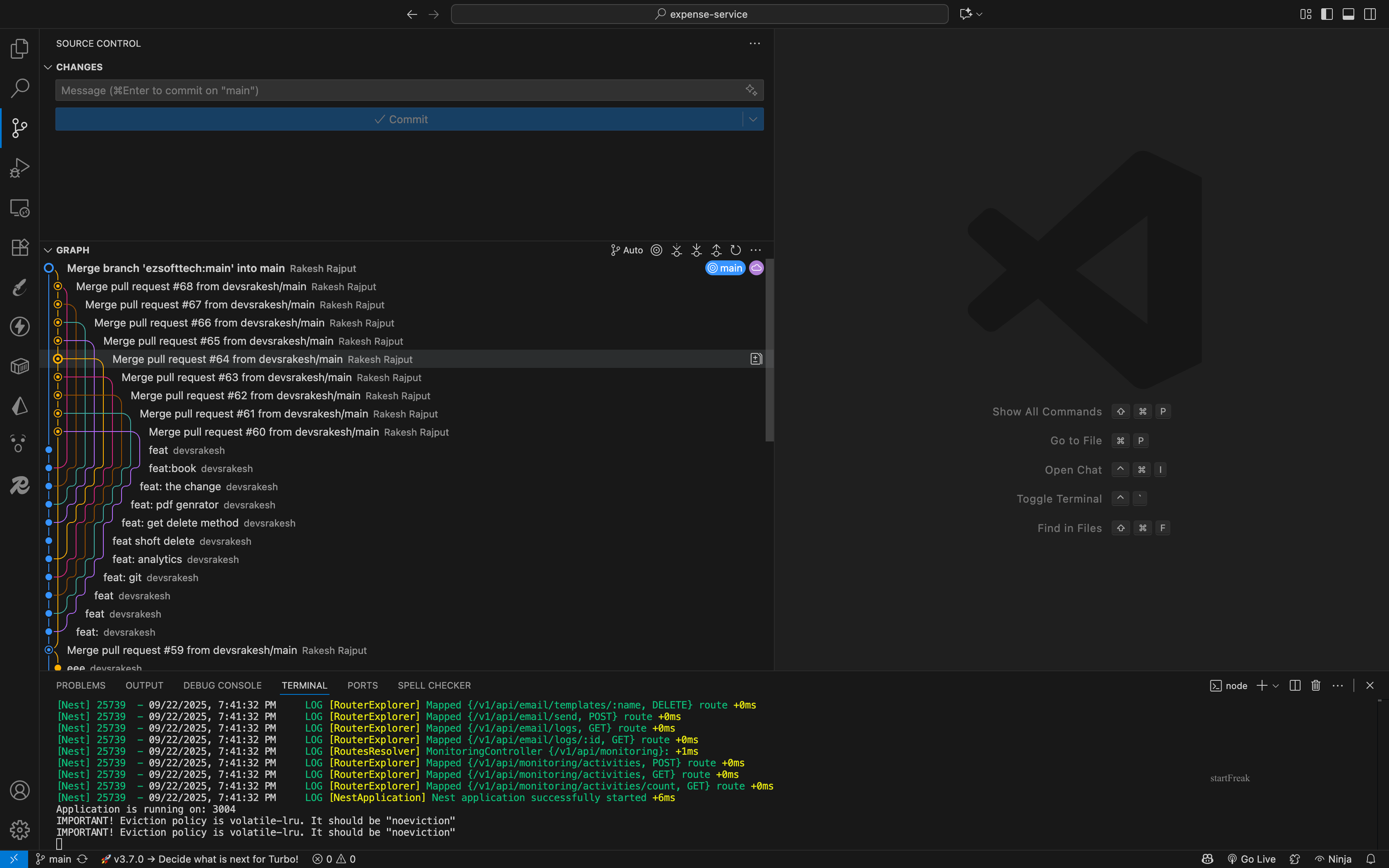The image size is (1389, 868).
Task: Collapse the GRAPH section
Action: [48, 250]
